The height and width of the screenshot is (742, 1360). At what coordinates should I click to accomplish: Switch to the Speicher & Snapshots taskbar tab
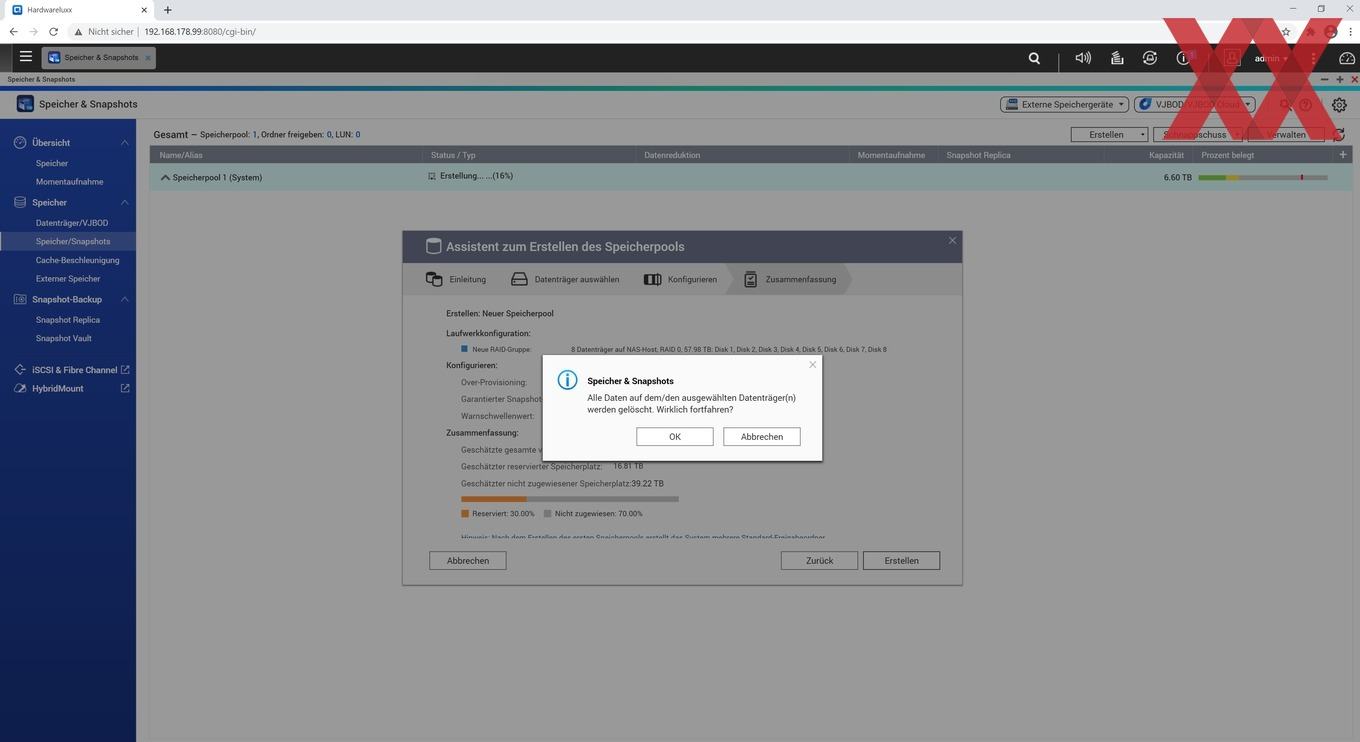tap(98, 58)
